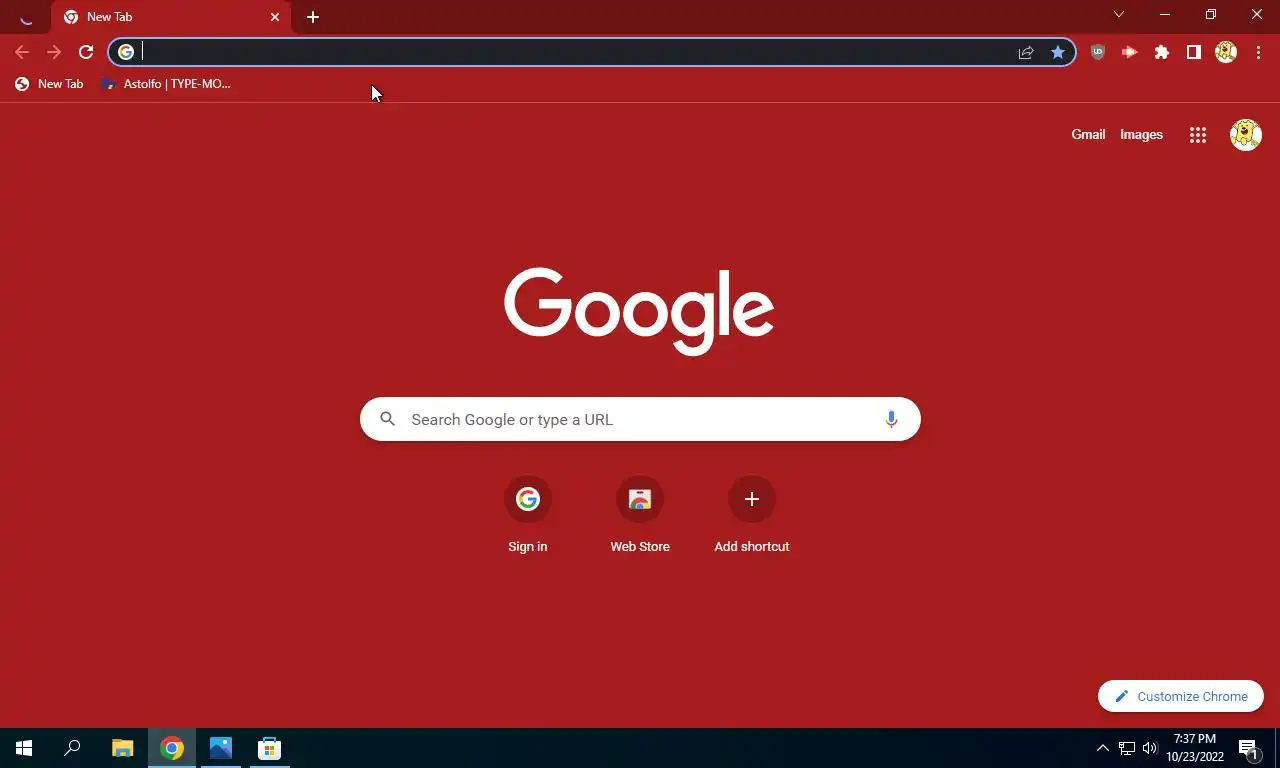Open New Tab bookmark in bookmarks bar

pos(49,84)
